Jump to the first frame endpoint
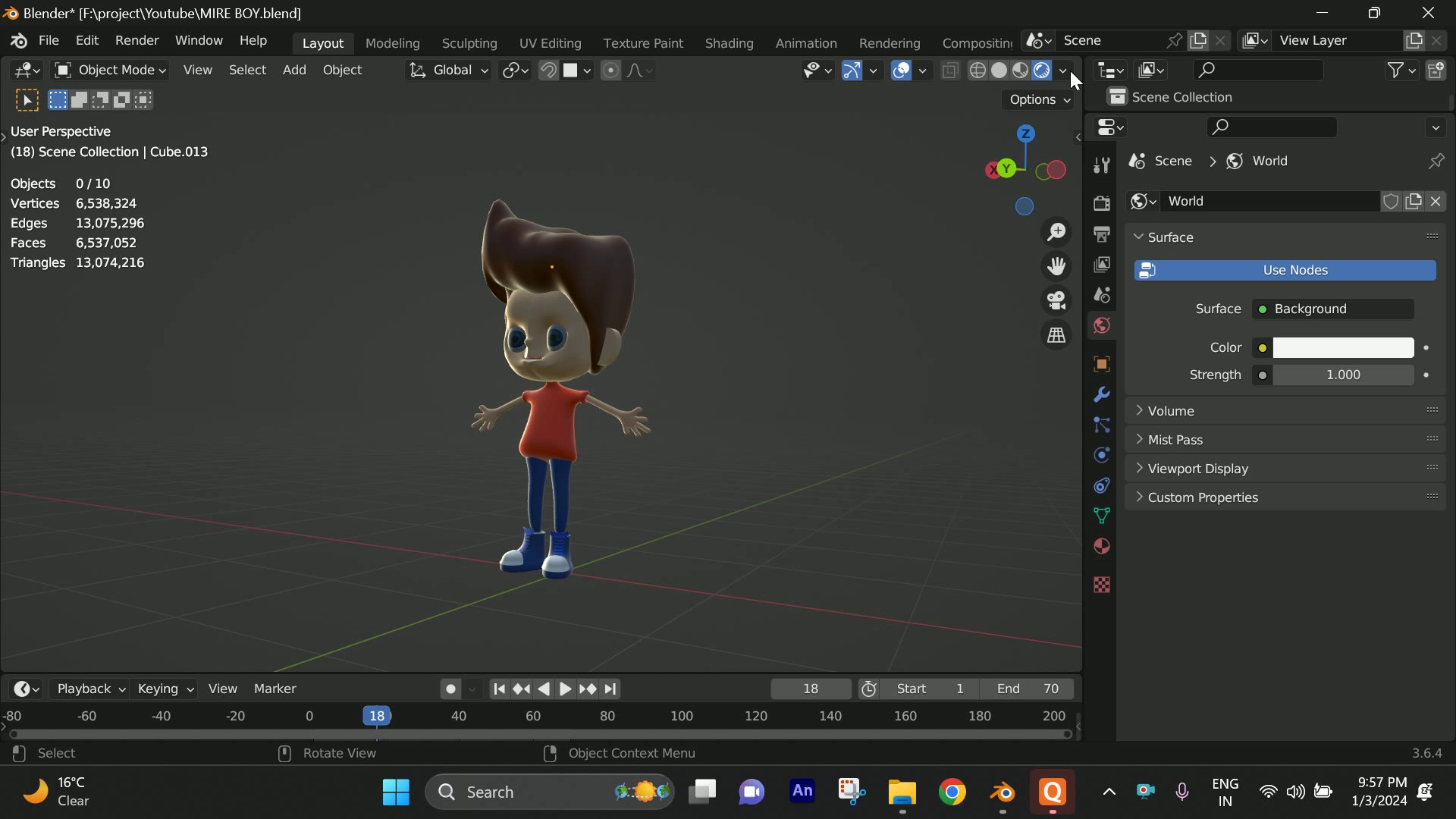This screenshot has height=819, width=1456. (499, 689)
